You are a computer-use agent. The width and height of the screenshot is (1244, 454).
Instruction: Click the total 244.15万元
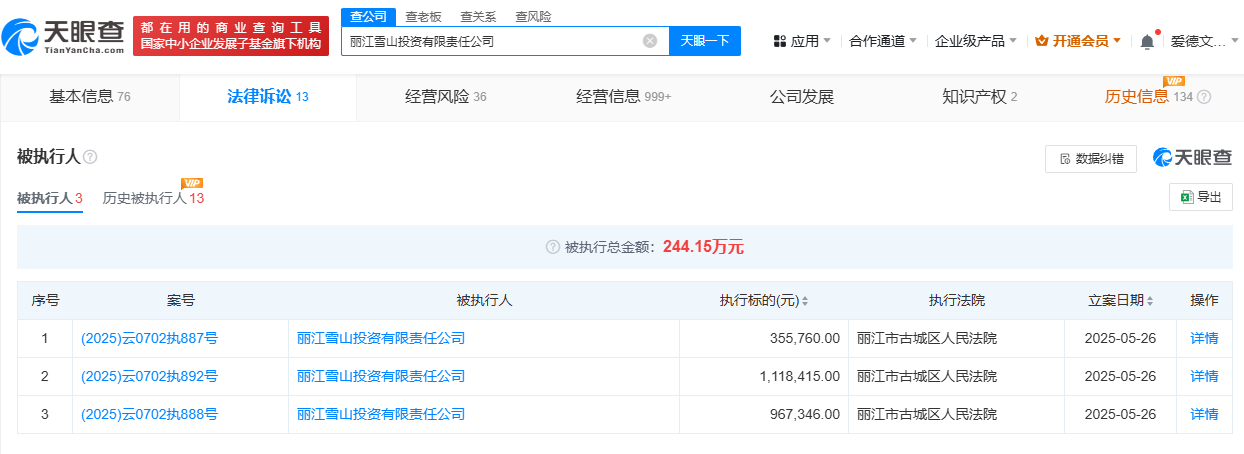click(x=703, y=247)
